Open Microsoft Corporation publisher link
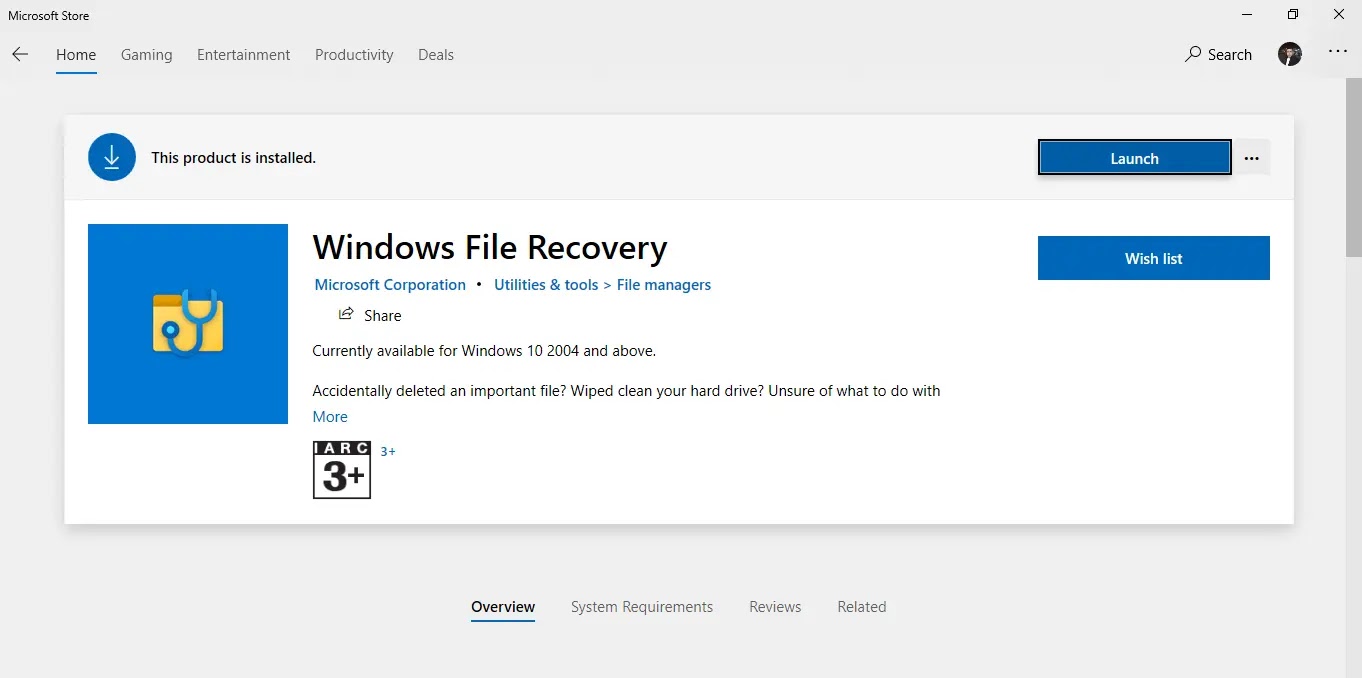The width and height of the screenshot is (1362, 678). [390, 285]
